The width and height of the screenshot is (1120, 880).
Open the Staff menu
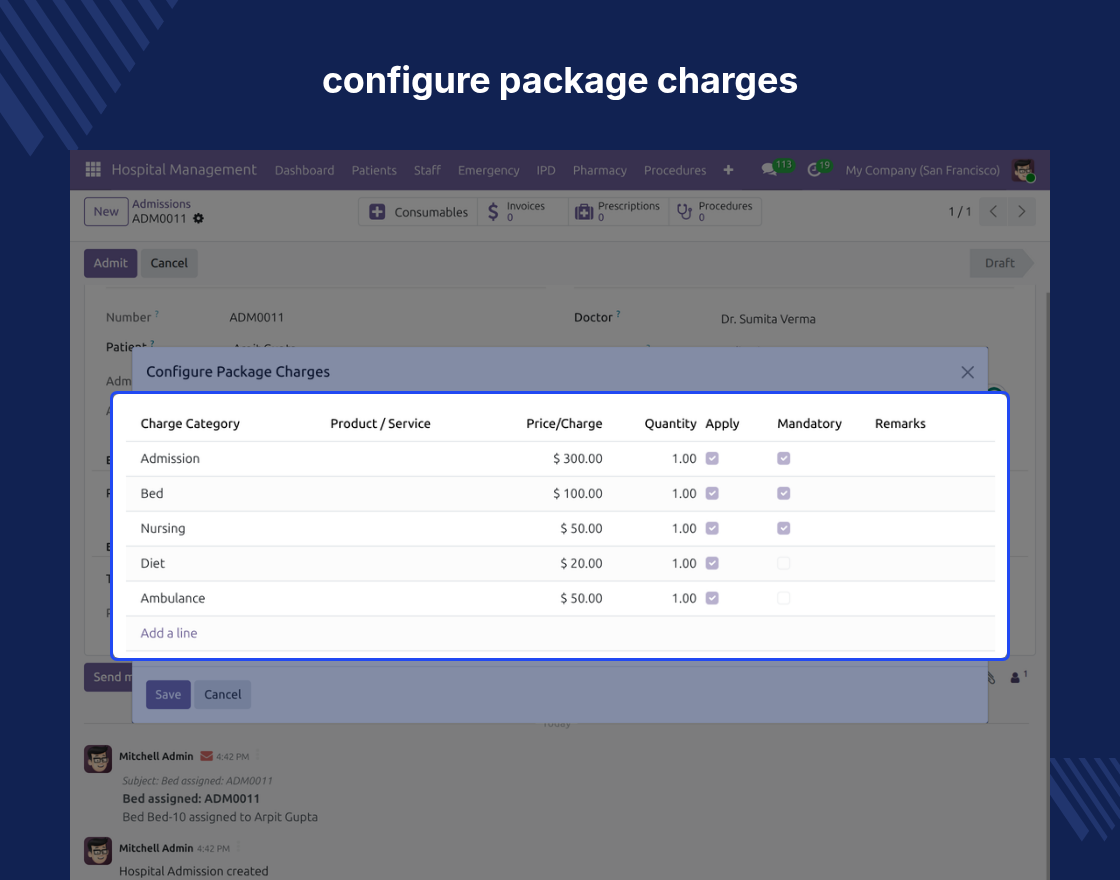(x=427, y=170)
